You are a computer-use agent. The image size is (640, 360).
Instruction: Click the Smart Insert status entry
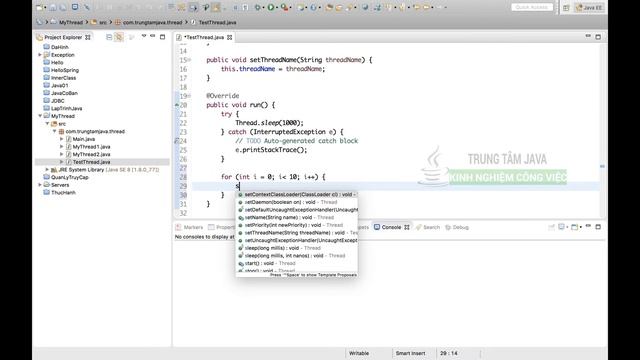[x=411, y=353]
